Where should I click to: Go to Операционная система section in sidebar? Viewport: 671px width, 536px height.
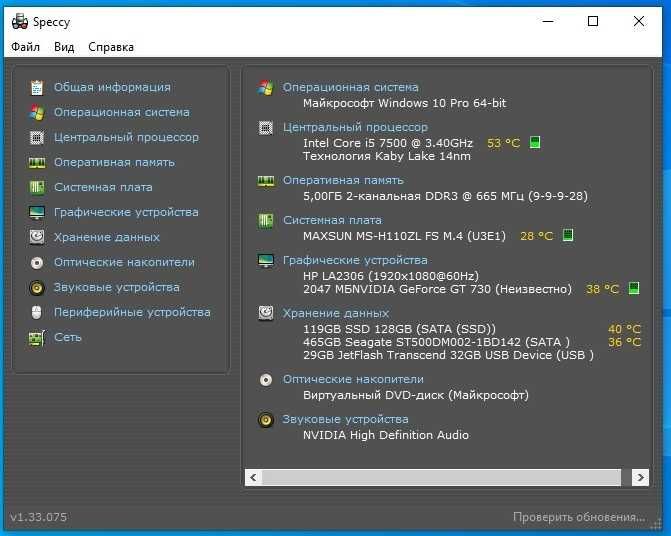click(122, 112)
